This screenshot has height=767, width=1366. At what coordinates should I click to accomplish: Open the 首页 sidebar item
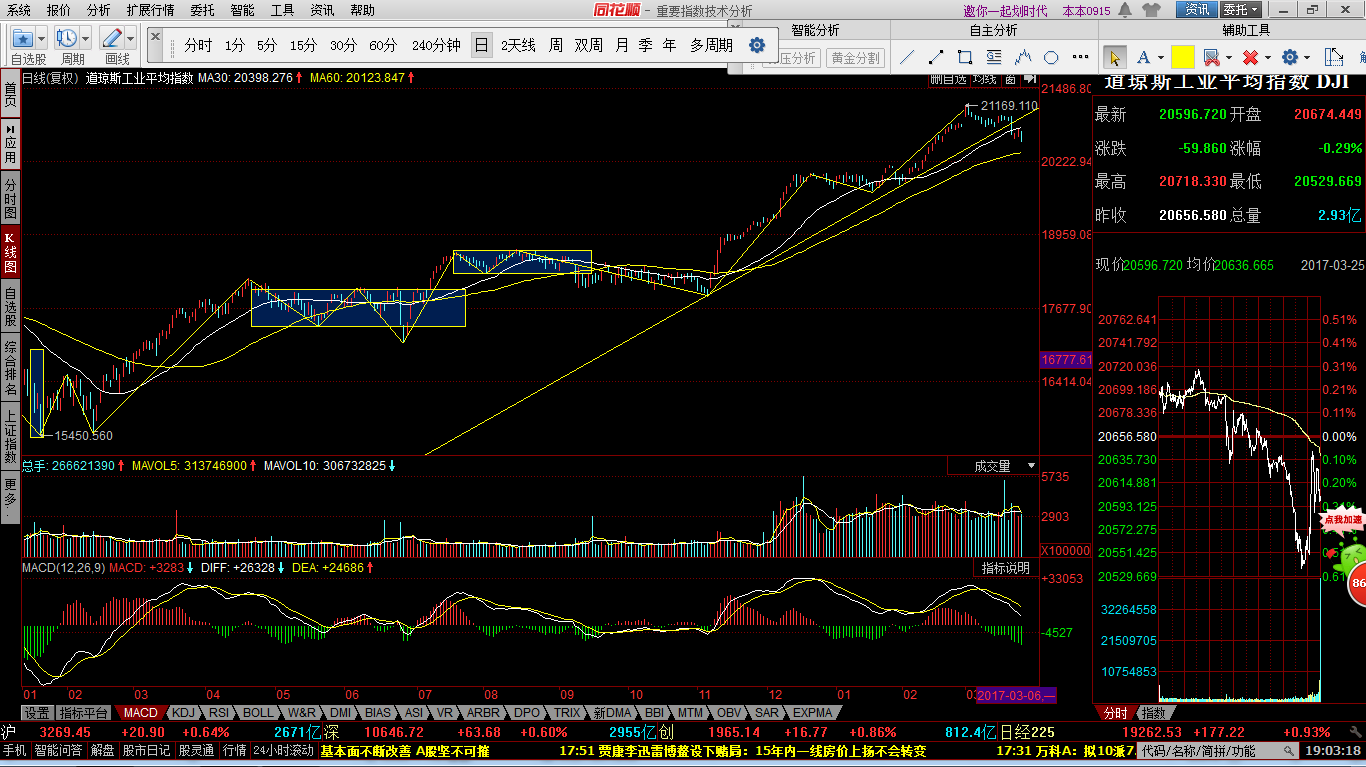click(x=10, y=96)
